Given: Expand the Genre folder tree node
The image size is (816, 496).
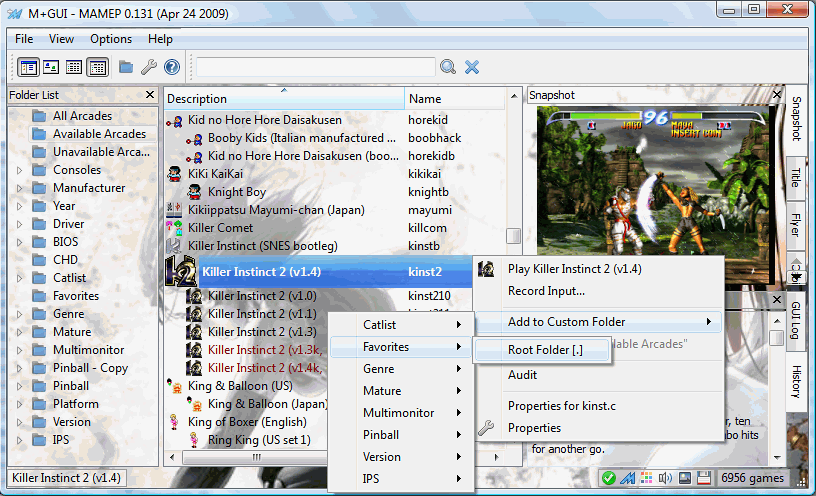Looking at the screenshot, I should (19, 314).
